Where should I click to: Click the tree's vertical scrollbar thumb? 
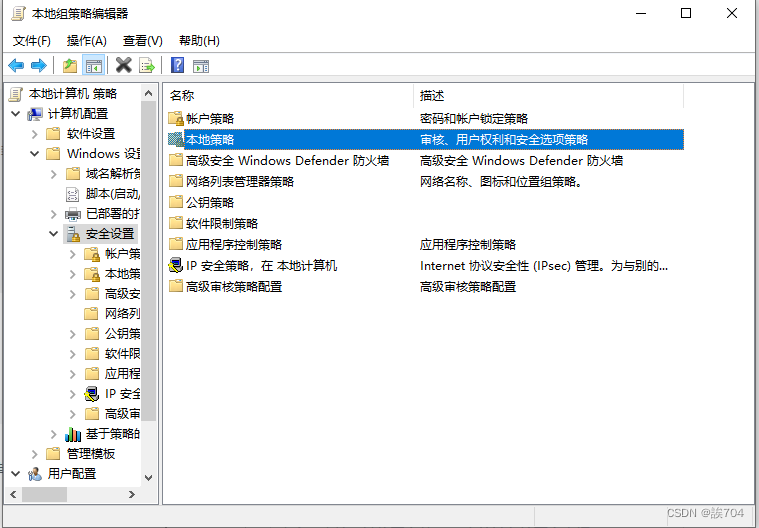point(149,260)
